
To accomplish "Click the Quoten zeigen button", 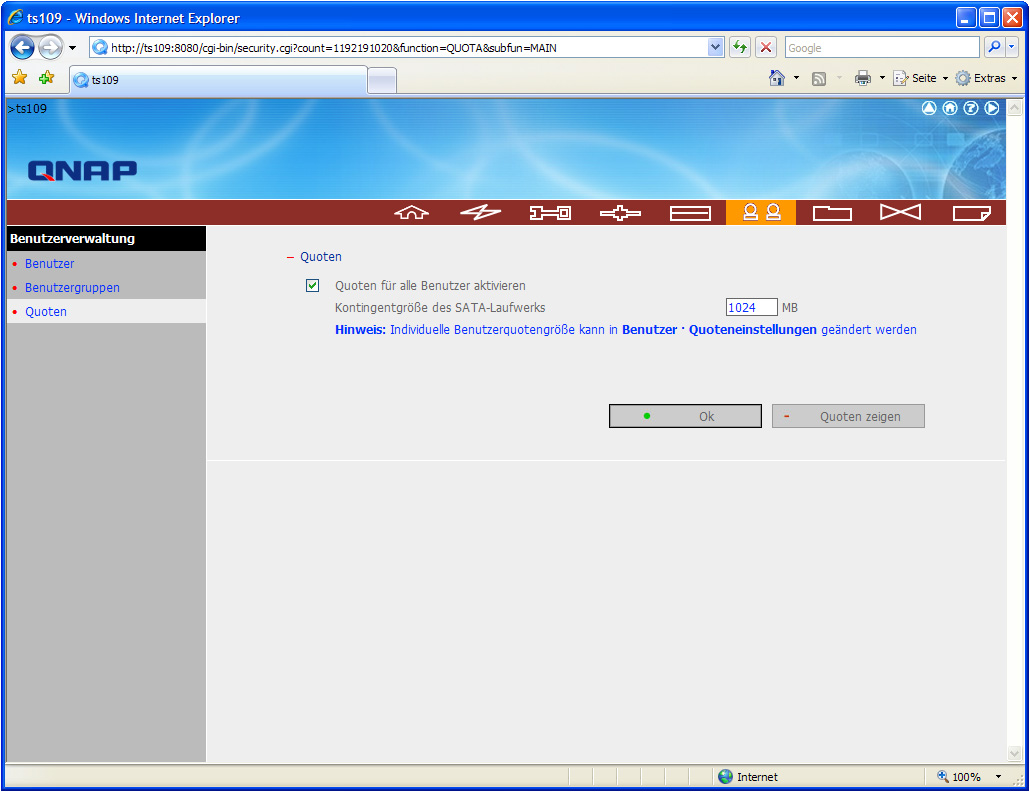I will 848,417.
